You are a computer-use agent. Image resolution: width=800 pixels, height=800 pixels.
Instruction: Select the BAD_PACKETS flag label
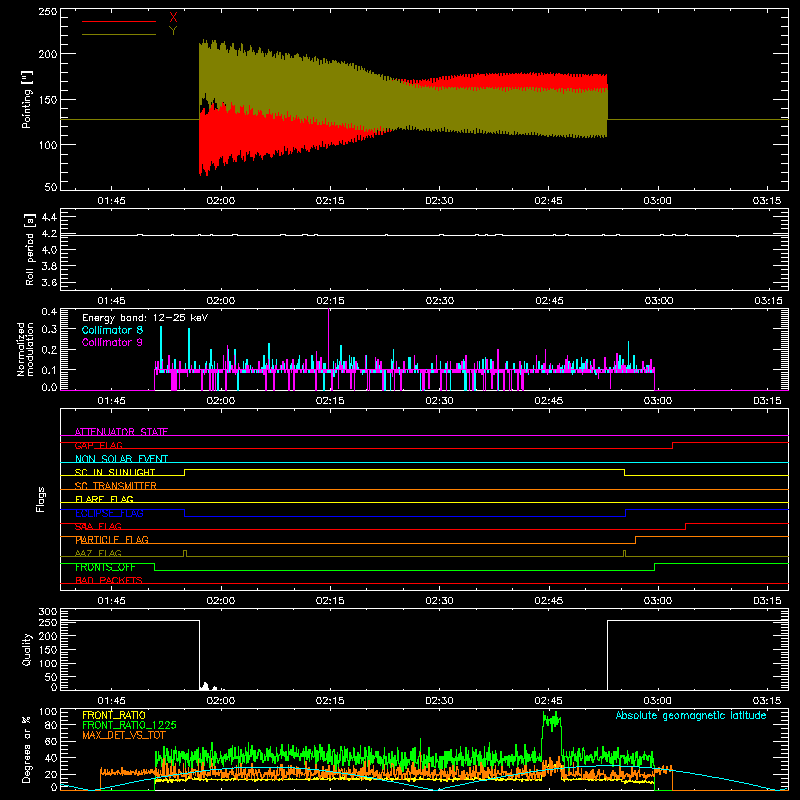(x=109, y=580)
